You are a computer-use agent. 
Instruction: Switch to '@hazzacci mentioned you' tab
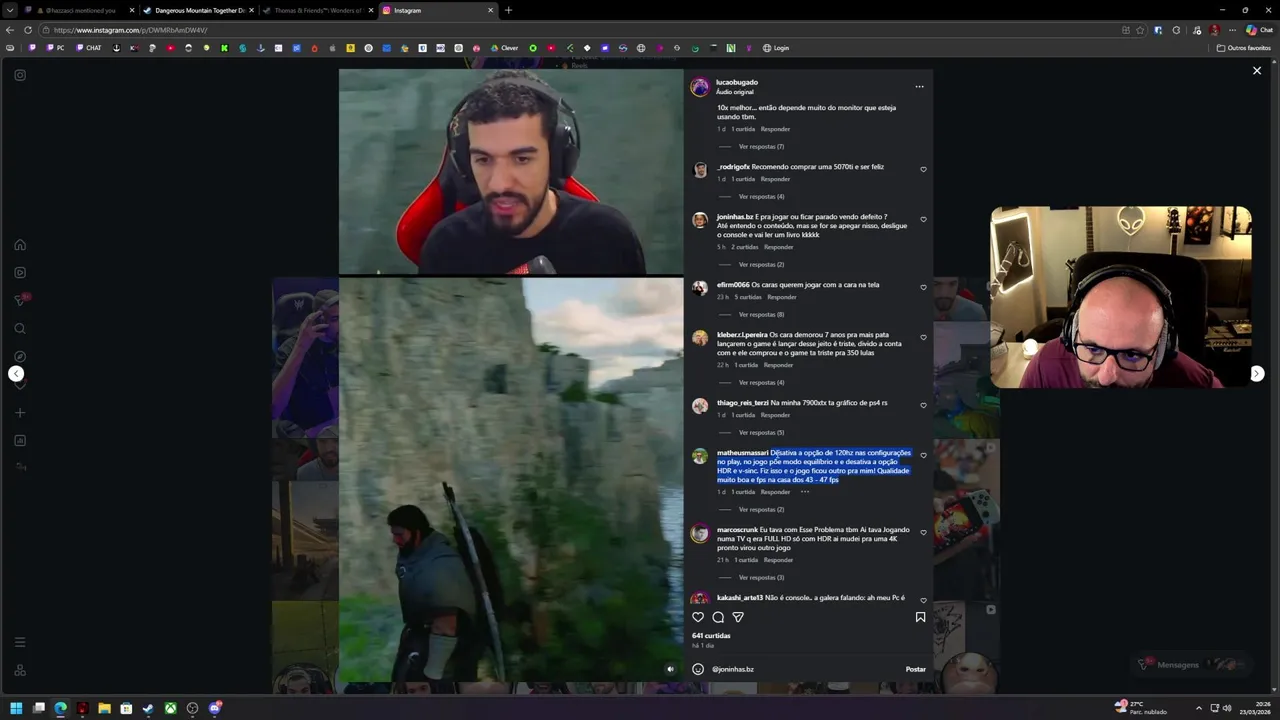79,10
